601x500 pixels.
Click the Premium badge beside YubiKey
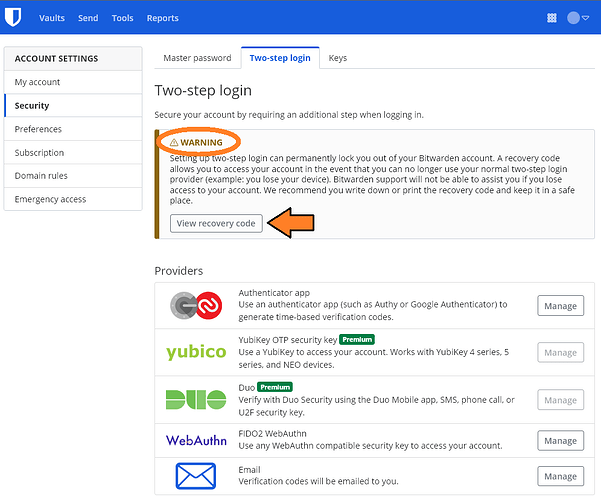[357, 340]
